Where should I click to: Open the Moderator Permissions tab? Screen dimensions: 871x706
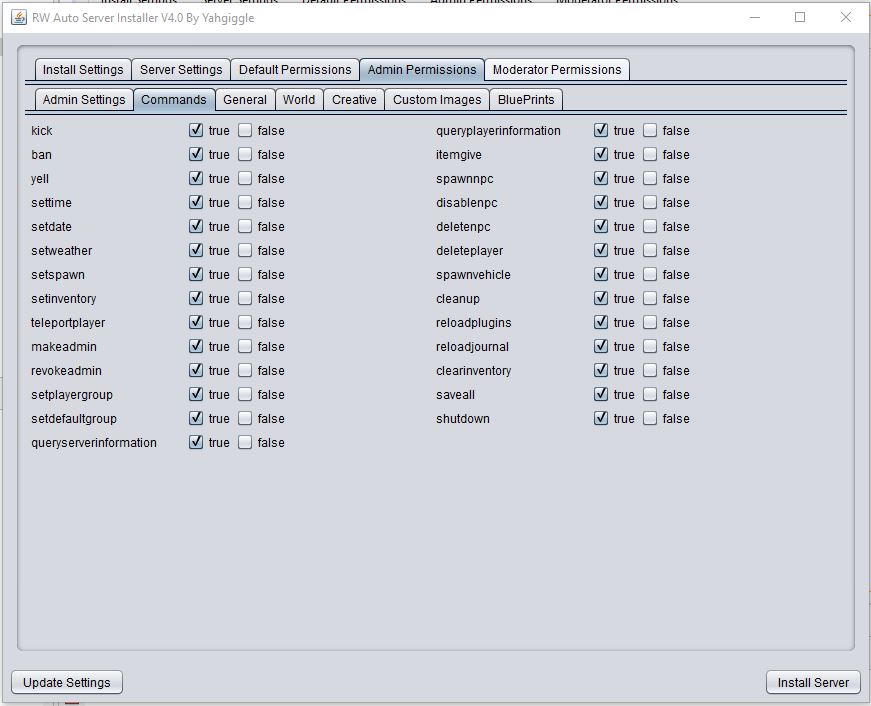557,70
